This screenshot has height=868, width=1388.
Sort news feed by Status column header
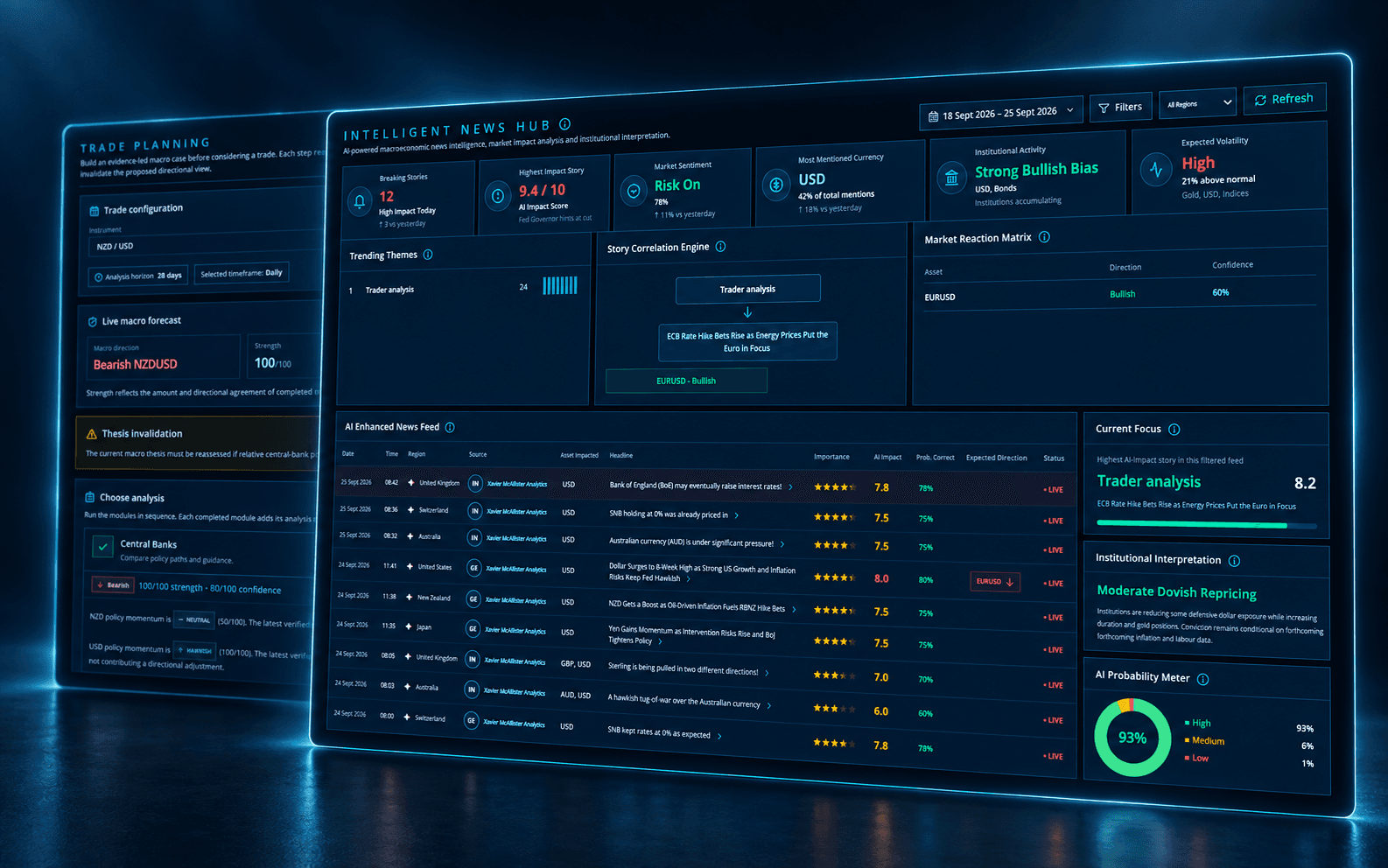pyautogui.click(x=1054, y=458)
